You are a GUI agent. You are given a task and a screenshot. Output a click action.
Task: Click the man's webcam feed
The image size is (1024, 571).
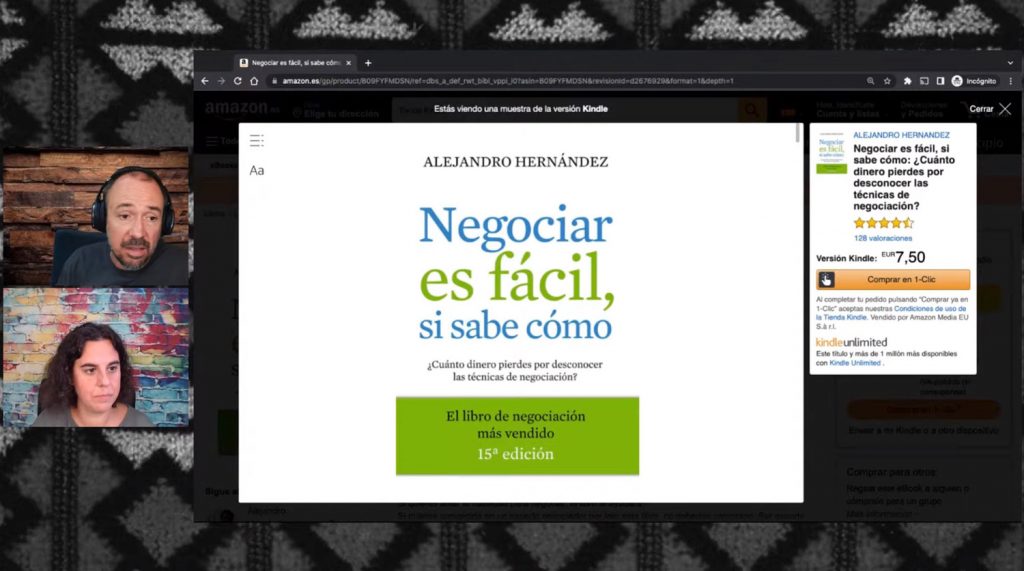click(x=96, y=218)
